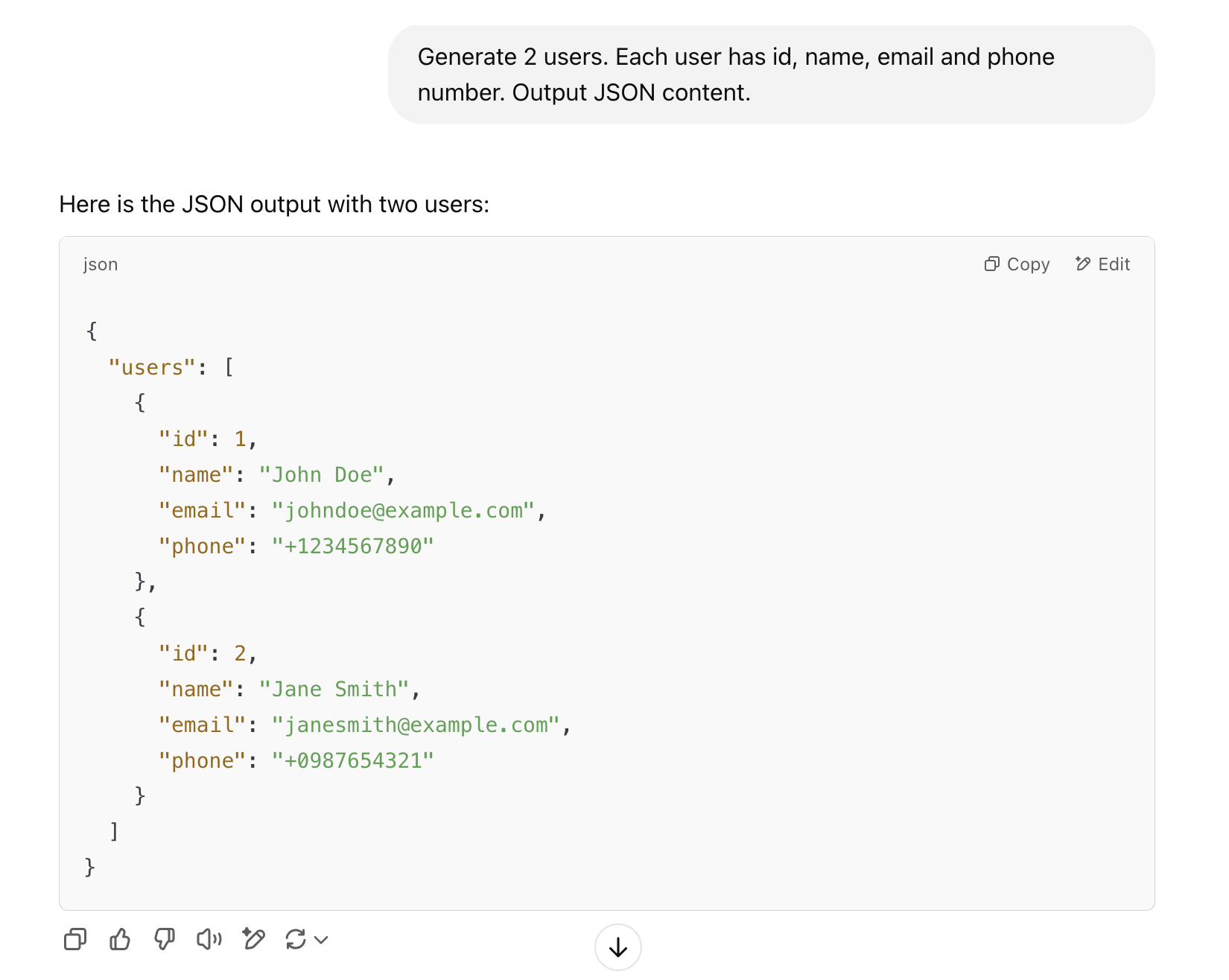Click the "janesmith@example.com" email value
This screenshot has height=980, width=1229.
[x=416, y=725]
